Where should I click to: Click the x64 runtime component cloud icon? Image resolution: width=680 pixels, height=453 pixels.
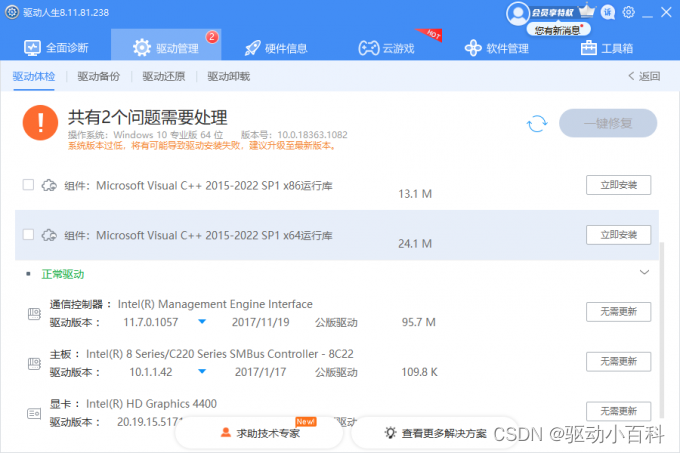[49, 235]
